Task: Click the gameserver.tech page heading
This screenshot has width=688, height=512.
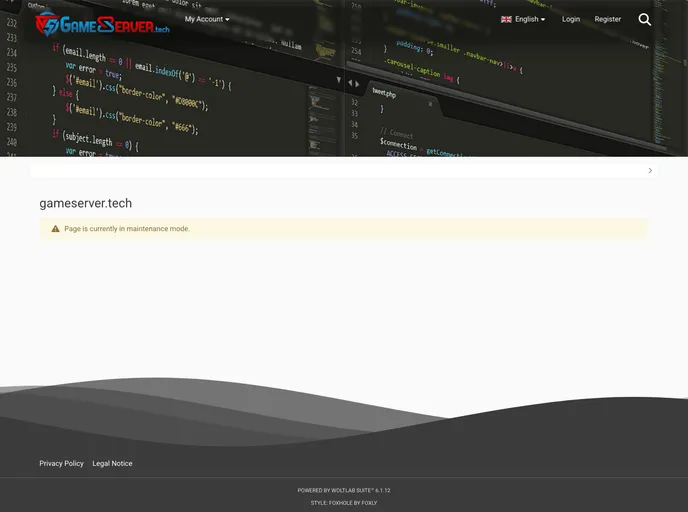Action: [86, 203]
